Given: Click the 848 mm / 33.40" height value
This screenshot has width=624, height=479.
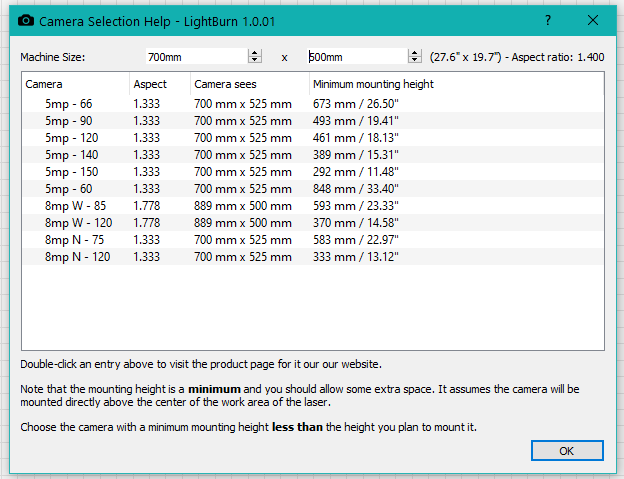Looking at the screenshot, I should (355, 189).
